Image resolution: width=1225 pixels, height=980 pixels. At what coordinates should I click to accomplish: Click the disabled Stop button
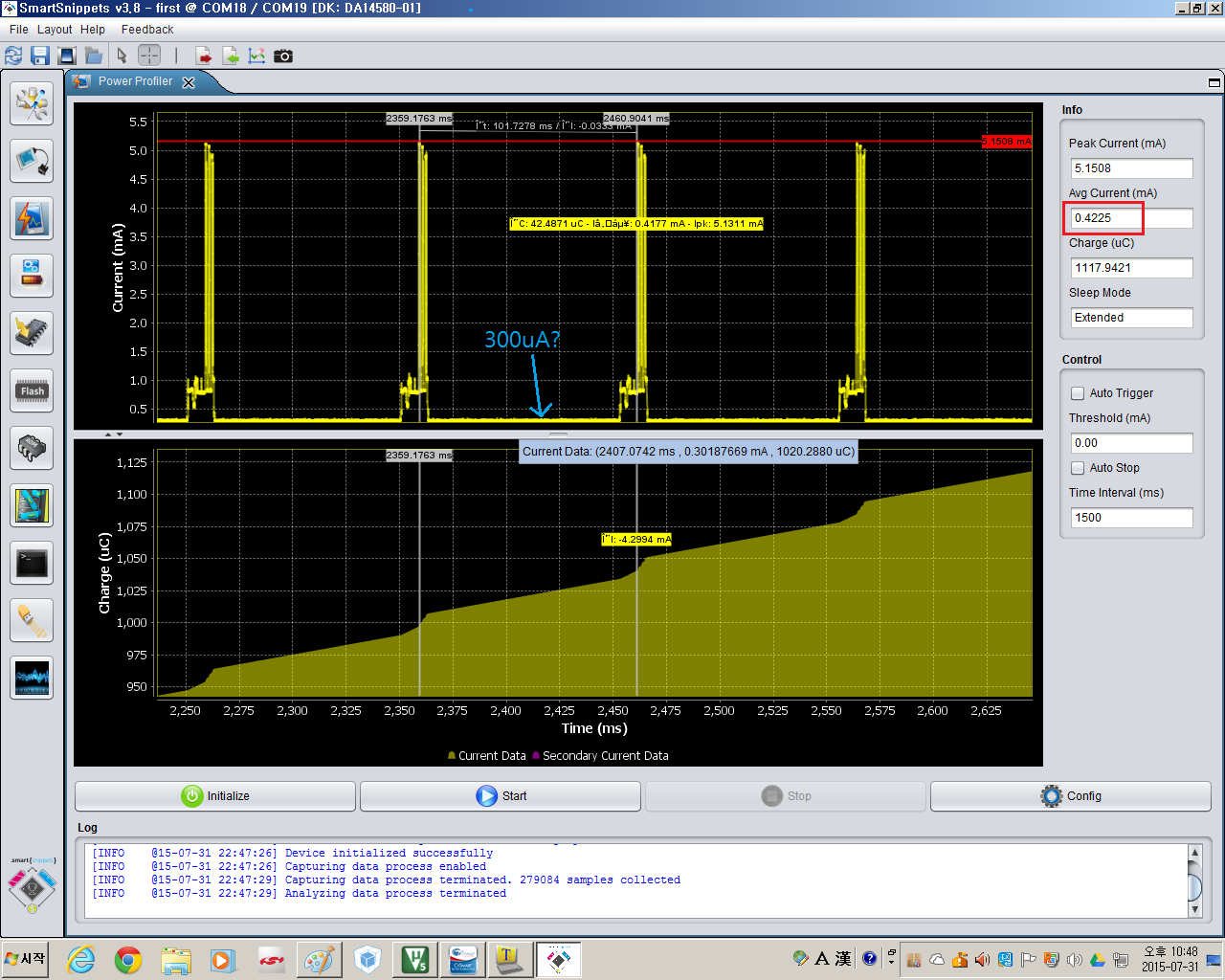[786, 796]
